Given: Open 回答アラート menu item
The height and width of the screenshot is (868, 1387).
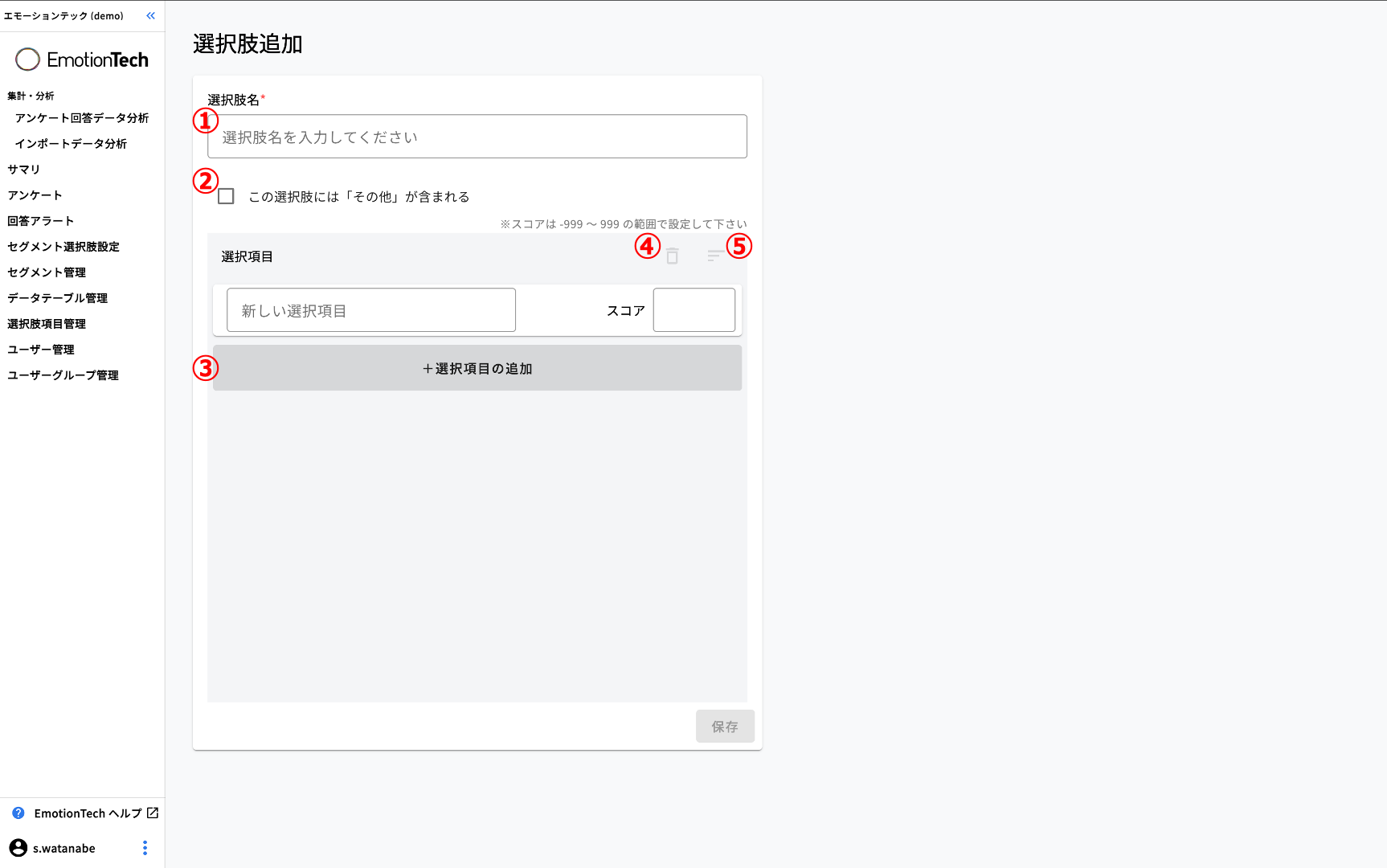Looking at the screenshot, I should (x=41, y=221).
